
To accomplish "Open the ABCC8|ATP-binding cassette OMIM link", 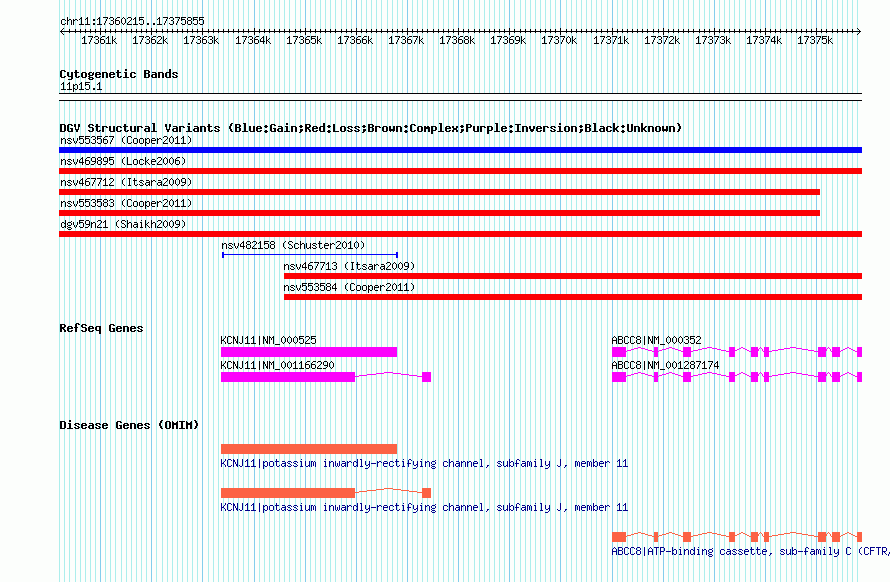I will [750, 551].
